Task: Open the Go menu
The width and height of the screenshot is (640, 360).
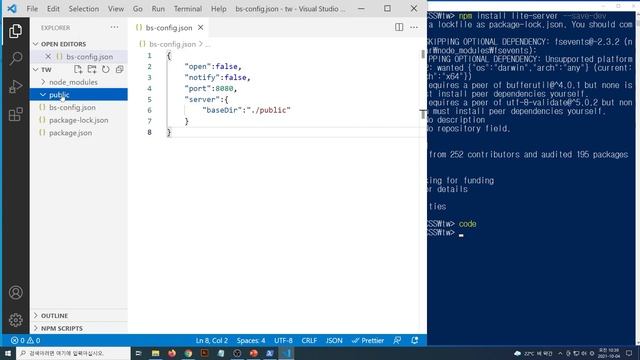Action: 138,9
